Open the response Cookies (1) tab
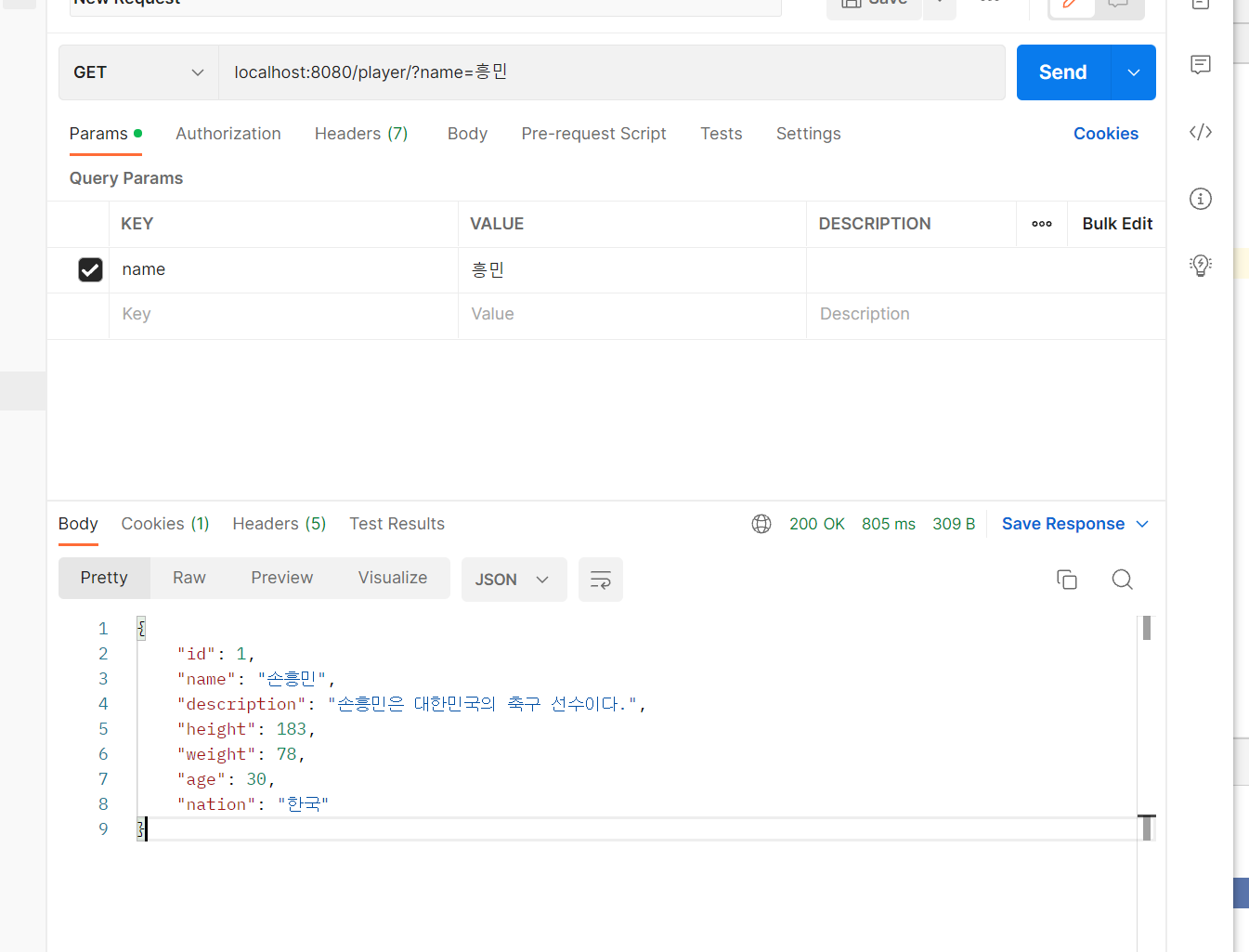The height and width of the screenshot is (952, 1249). [165, 524]
